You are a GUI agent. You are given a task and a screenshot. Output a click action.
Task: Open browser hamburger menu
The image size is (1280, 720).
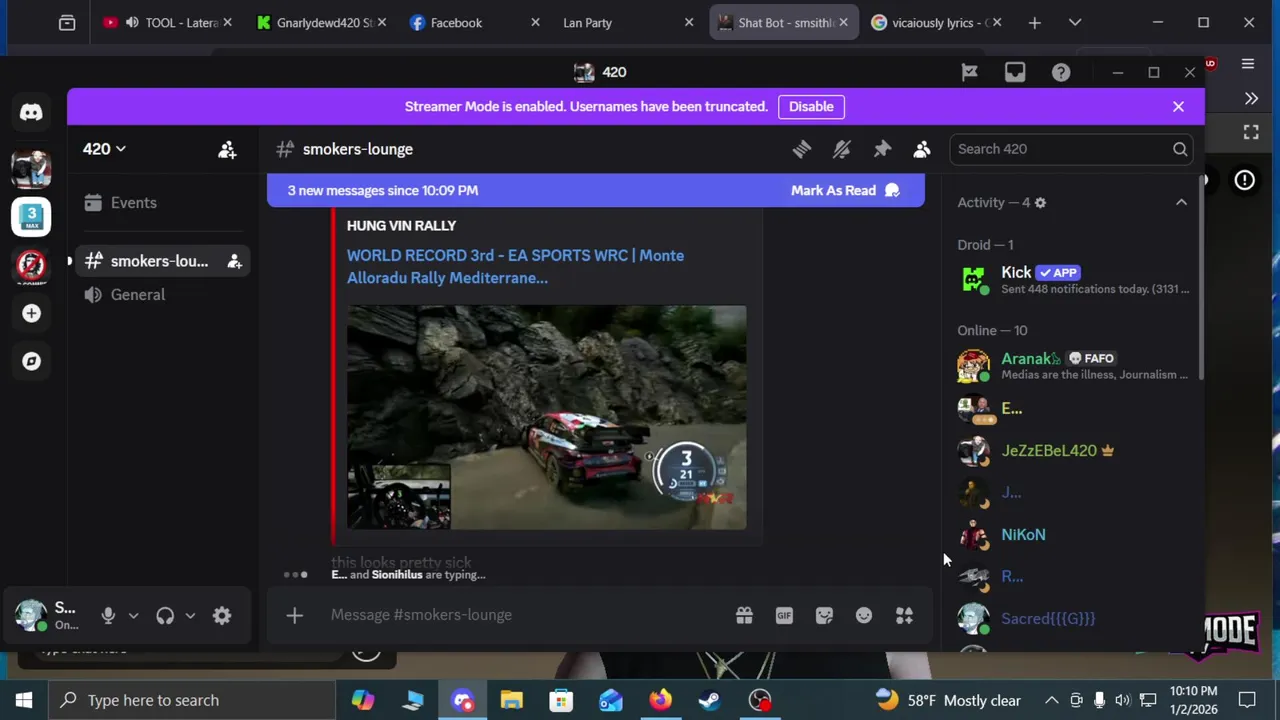coord(1248,64)
